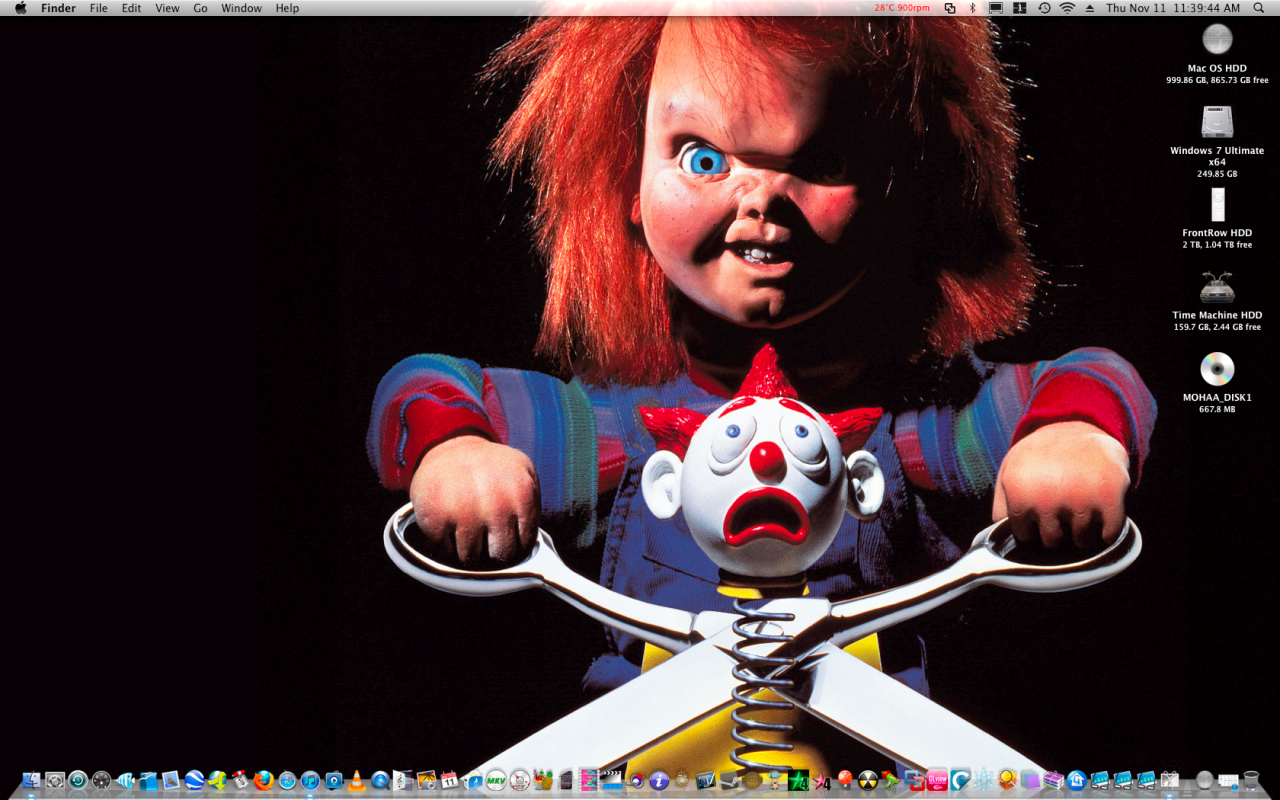Open the Apple menu
Viewport: 1280px width, 800px height.
(20, 8)
